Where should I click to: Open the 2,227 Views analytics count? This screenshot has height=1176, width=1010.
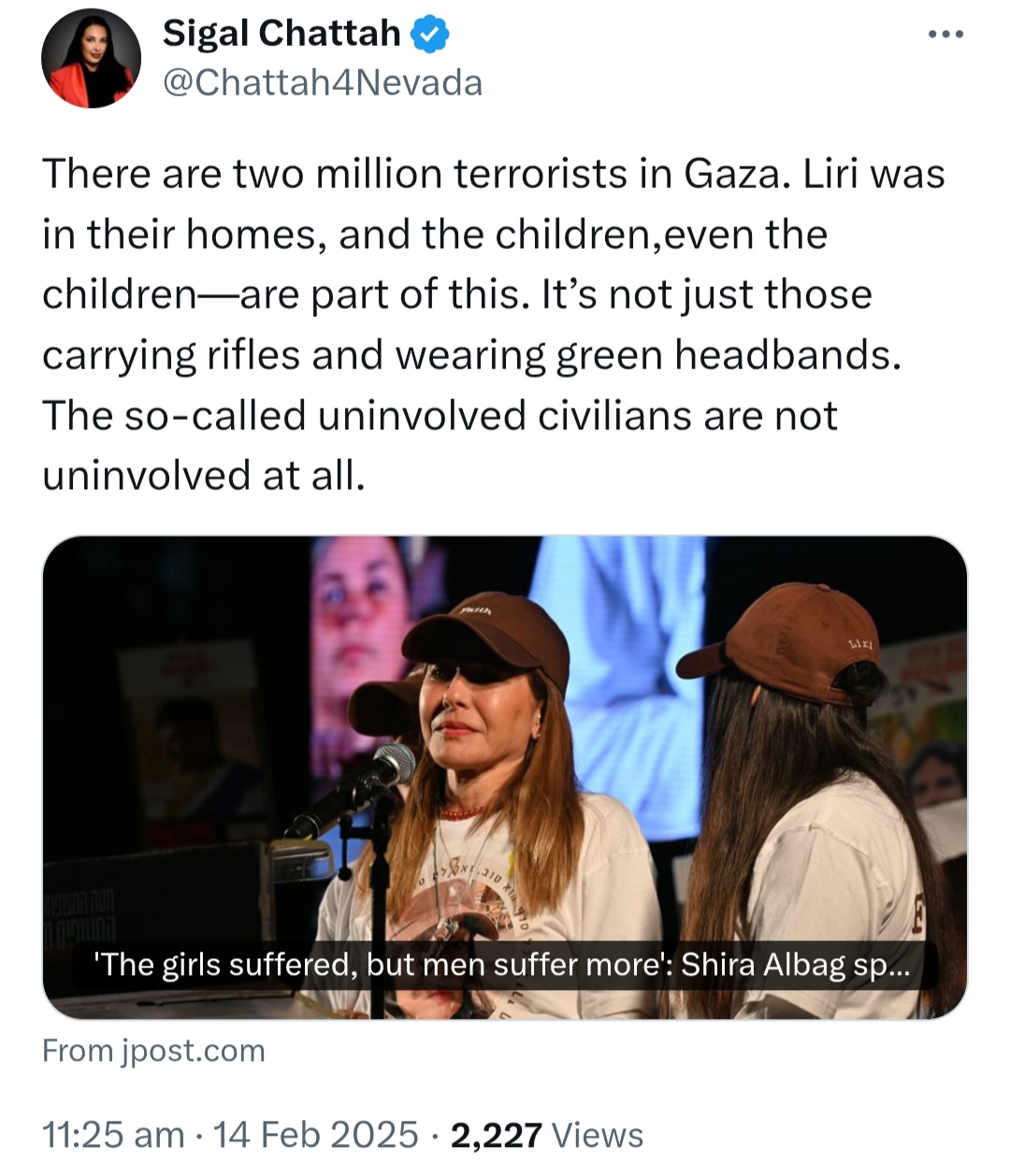pyautogui.click(x=547, y=1135)
